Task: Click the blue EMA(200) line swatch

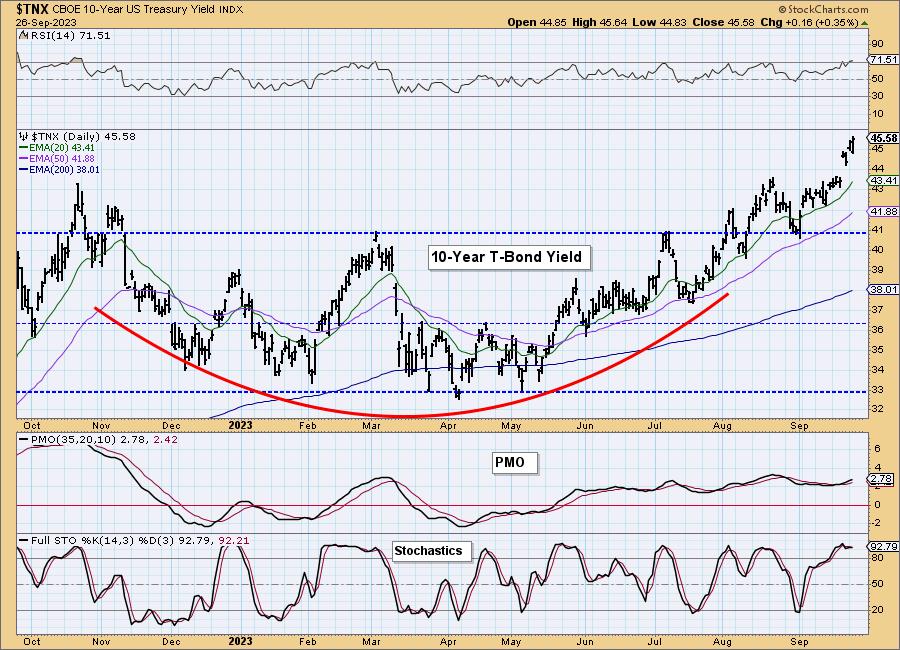Action: [x=24, y=169]
